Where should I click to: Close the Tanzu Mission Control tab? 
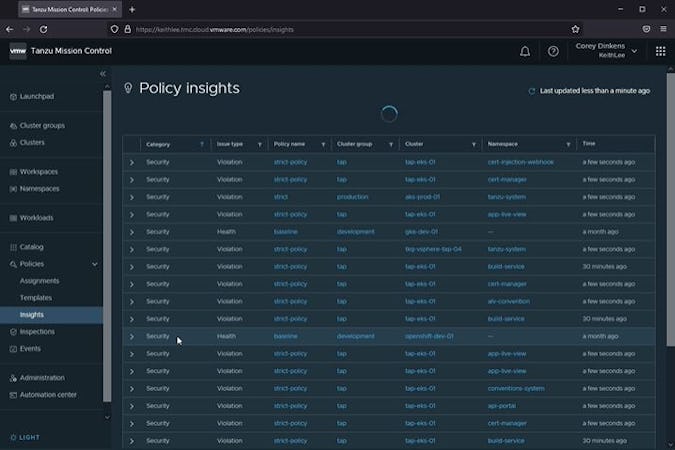pyautogui.click(x=115, y=9)
